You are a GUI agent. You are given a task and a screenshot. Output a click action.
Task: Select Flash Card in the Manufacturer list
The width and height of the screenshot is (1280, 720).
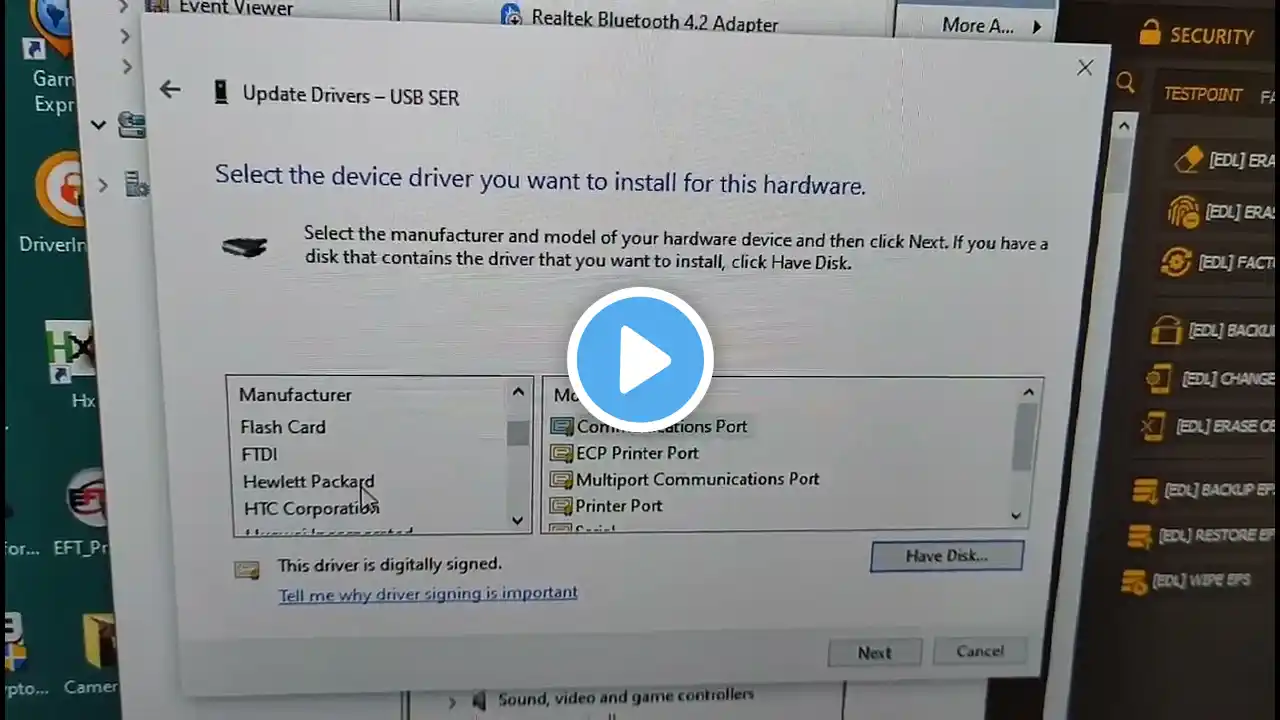283,427
